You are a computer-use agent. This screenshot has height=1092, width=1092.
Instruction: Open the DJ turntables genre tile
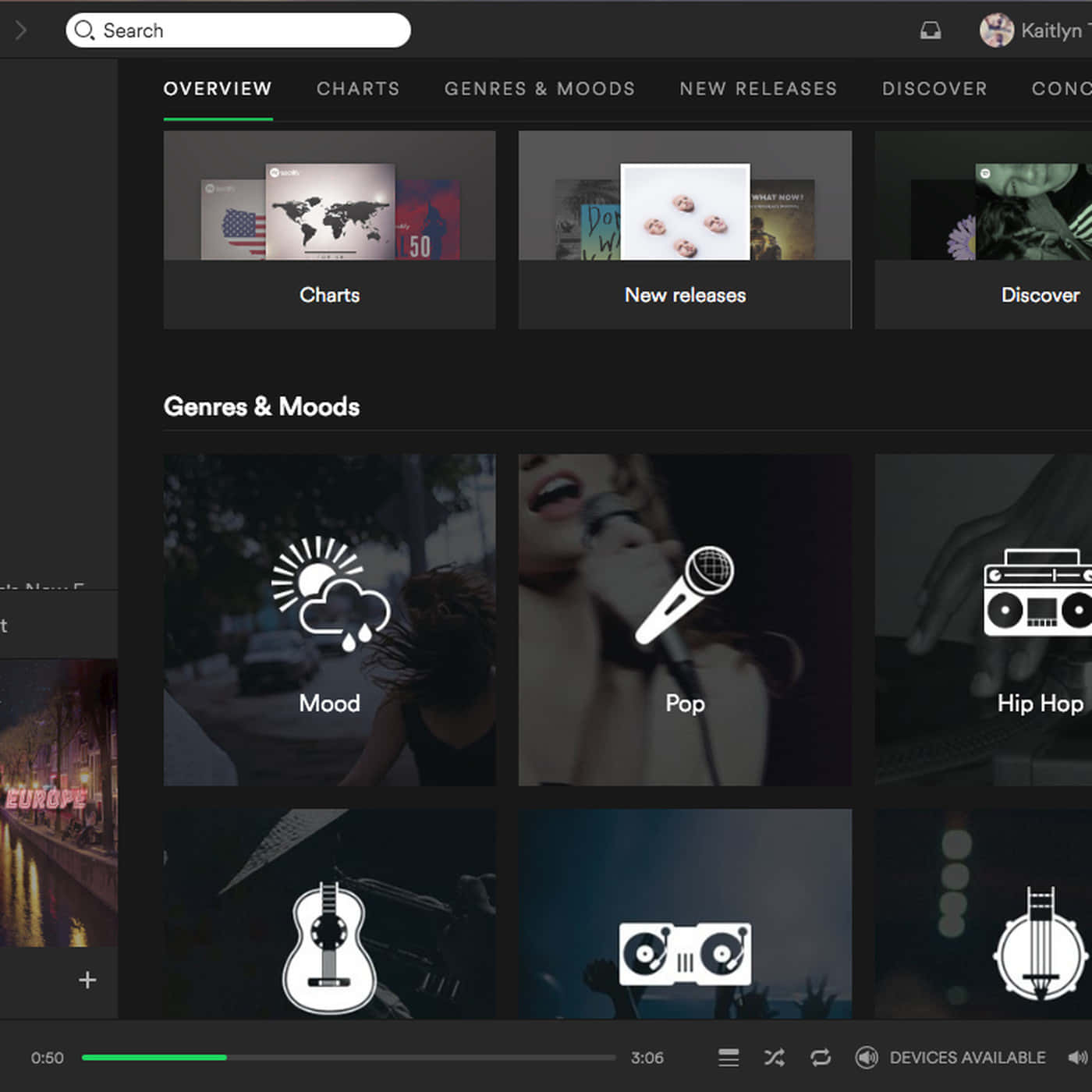(x=685, y=913)
